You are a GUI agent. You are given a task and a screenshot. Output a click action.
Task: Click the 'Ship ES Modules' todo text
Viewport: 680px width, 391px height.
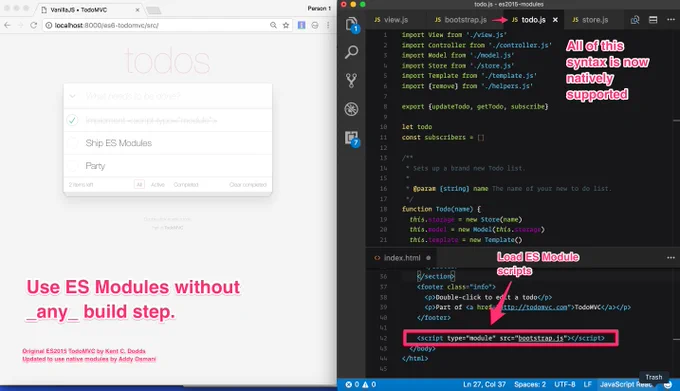[118, 143]
